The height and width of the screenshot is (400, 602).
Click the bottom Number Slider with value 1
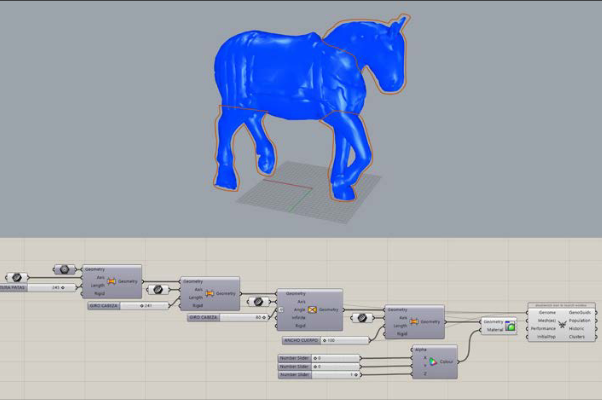pos(319,375)
